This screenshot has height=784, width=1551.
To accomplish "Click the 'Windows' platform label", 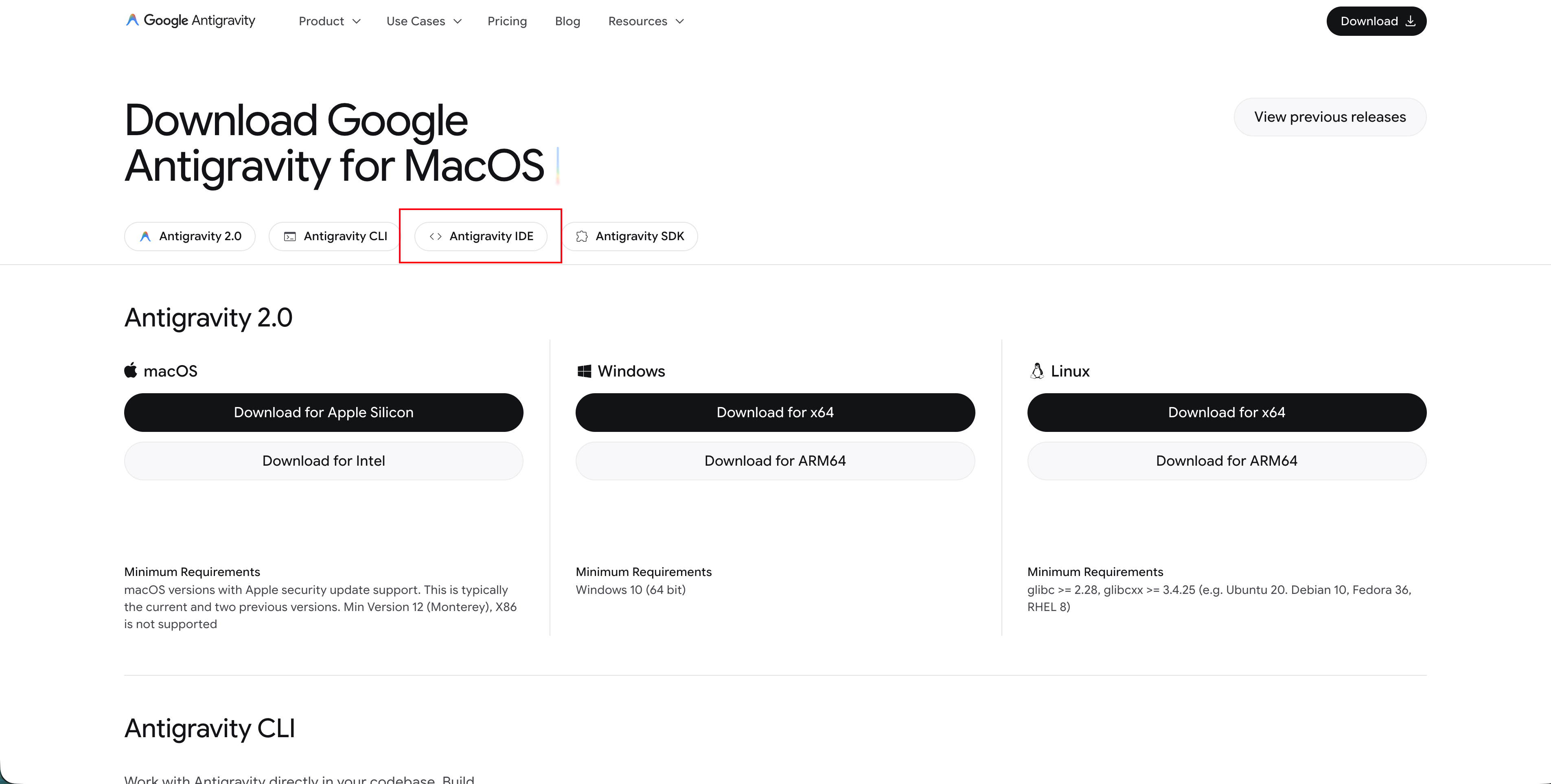I will point(631,371).
